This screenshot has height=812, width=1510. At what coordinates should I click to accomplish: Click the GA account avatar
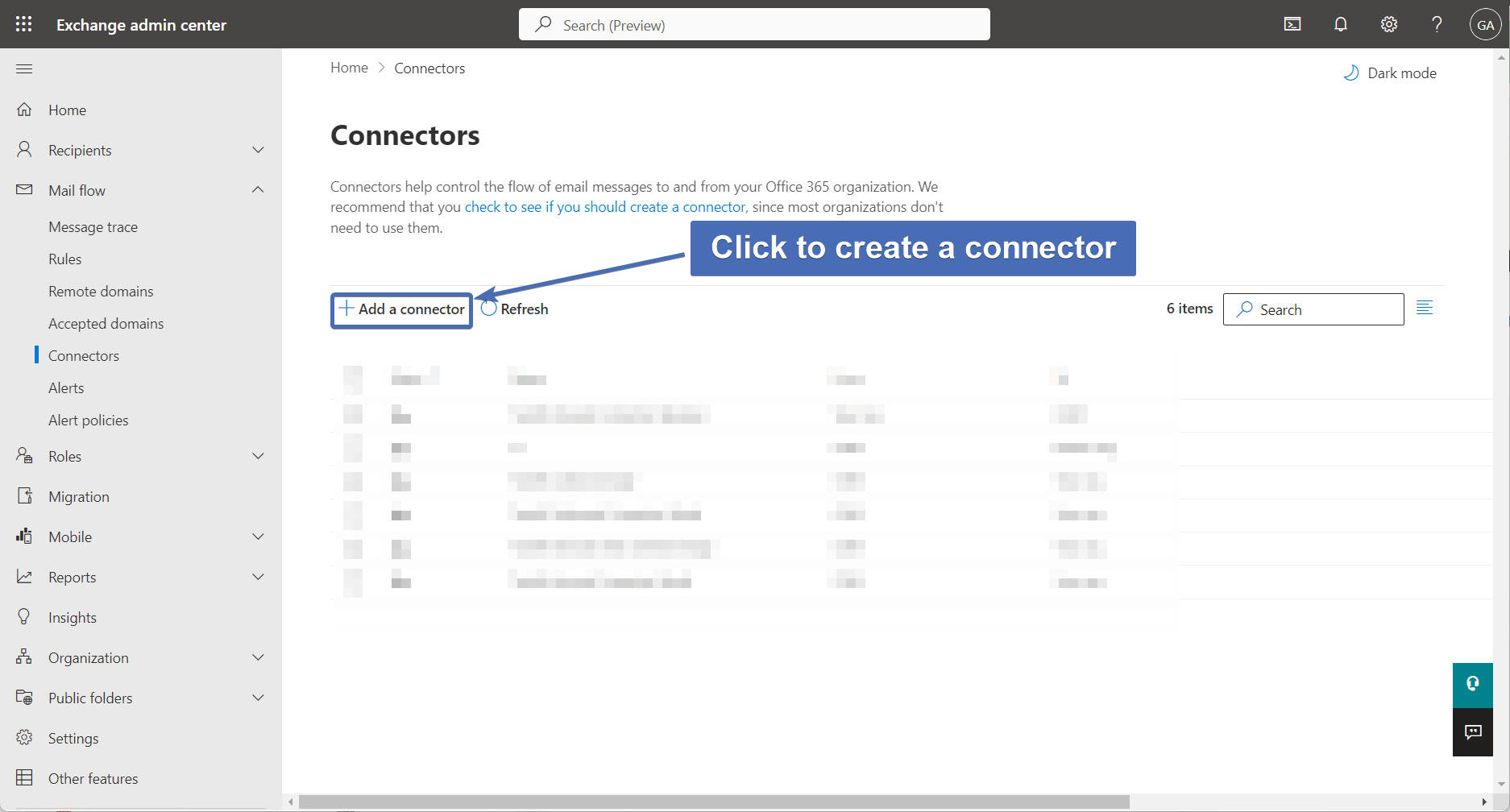coord(1485,24)
